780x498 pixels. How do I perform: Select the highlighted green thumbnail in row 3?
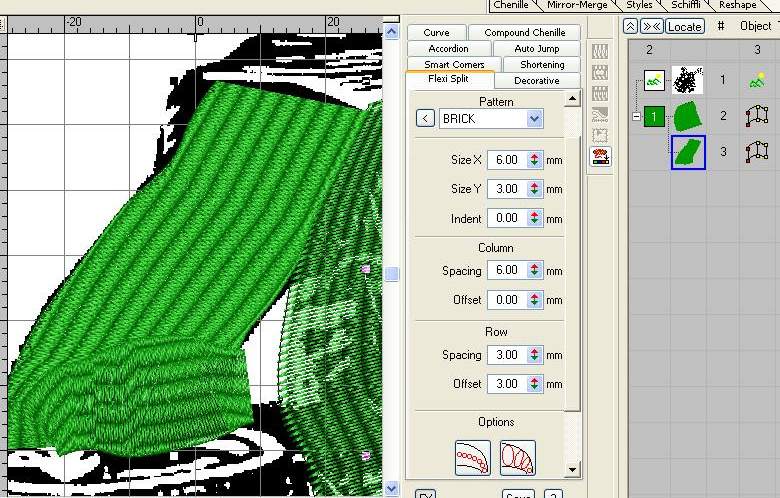pos(688,152)
